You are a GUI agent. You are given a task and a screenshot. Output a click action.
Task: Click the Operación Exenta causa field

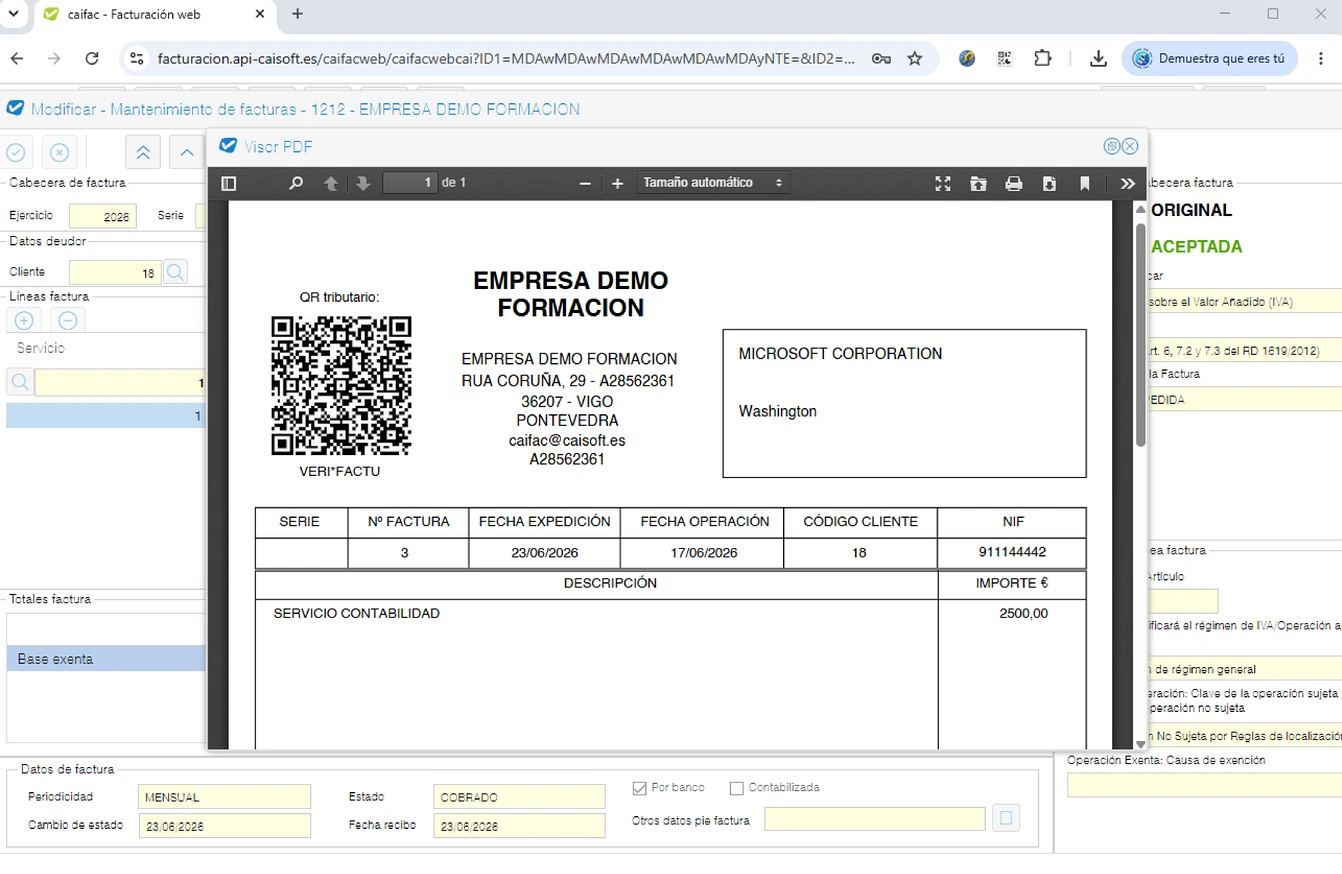[x=1204, y=785]
